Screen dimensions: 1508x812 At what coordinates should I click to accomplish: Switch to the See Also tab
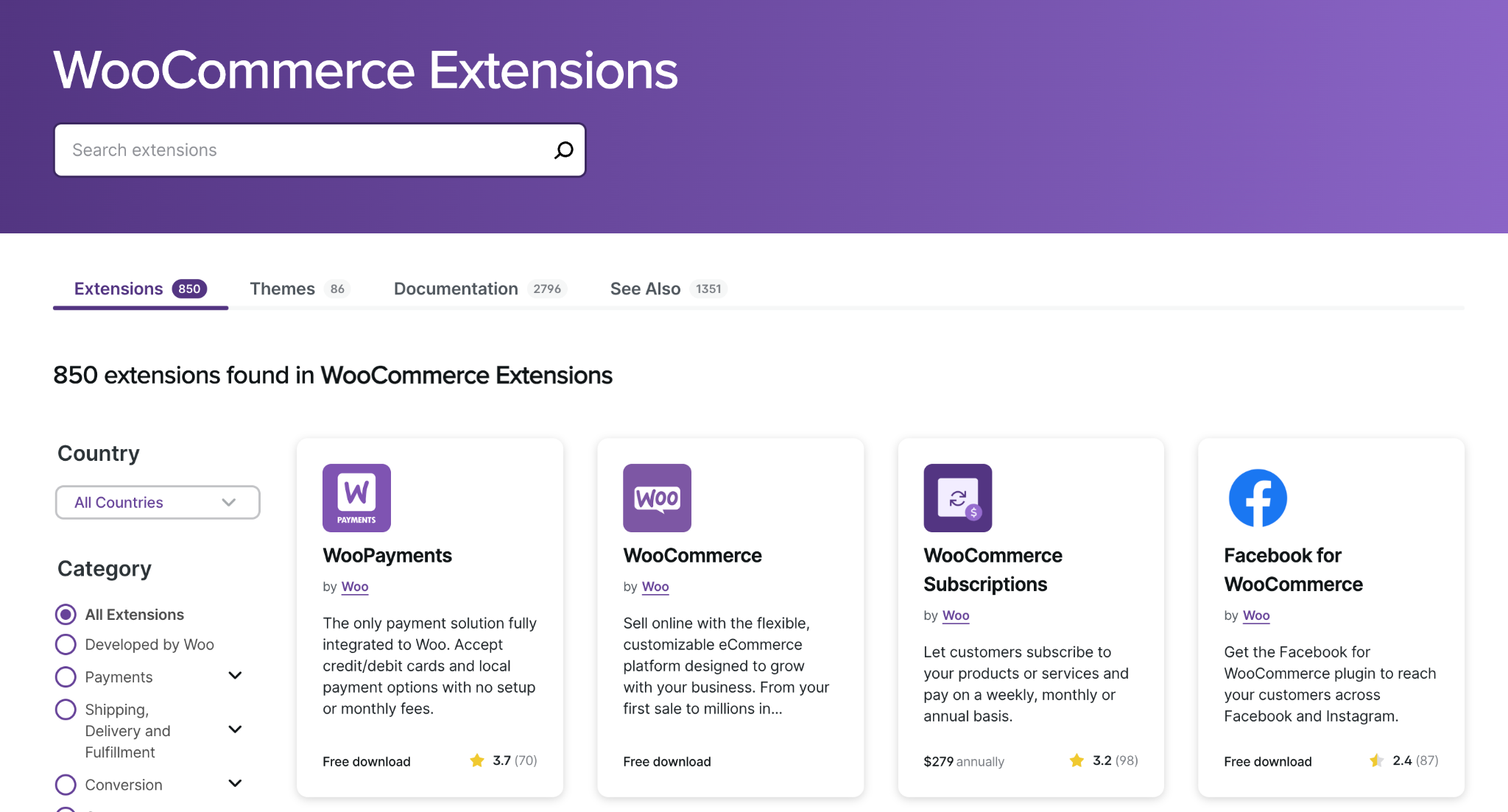pos(668,289)
